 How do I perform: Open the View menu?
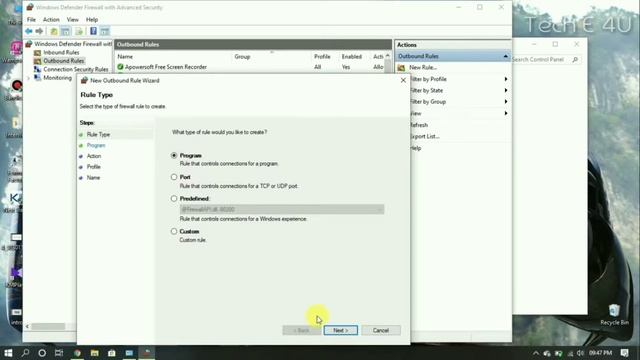pyautogui.click(x=73, y=20)
